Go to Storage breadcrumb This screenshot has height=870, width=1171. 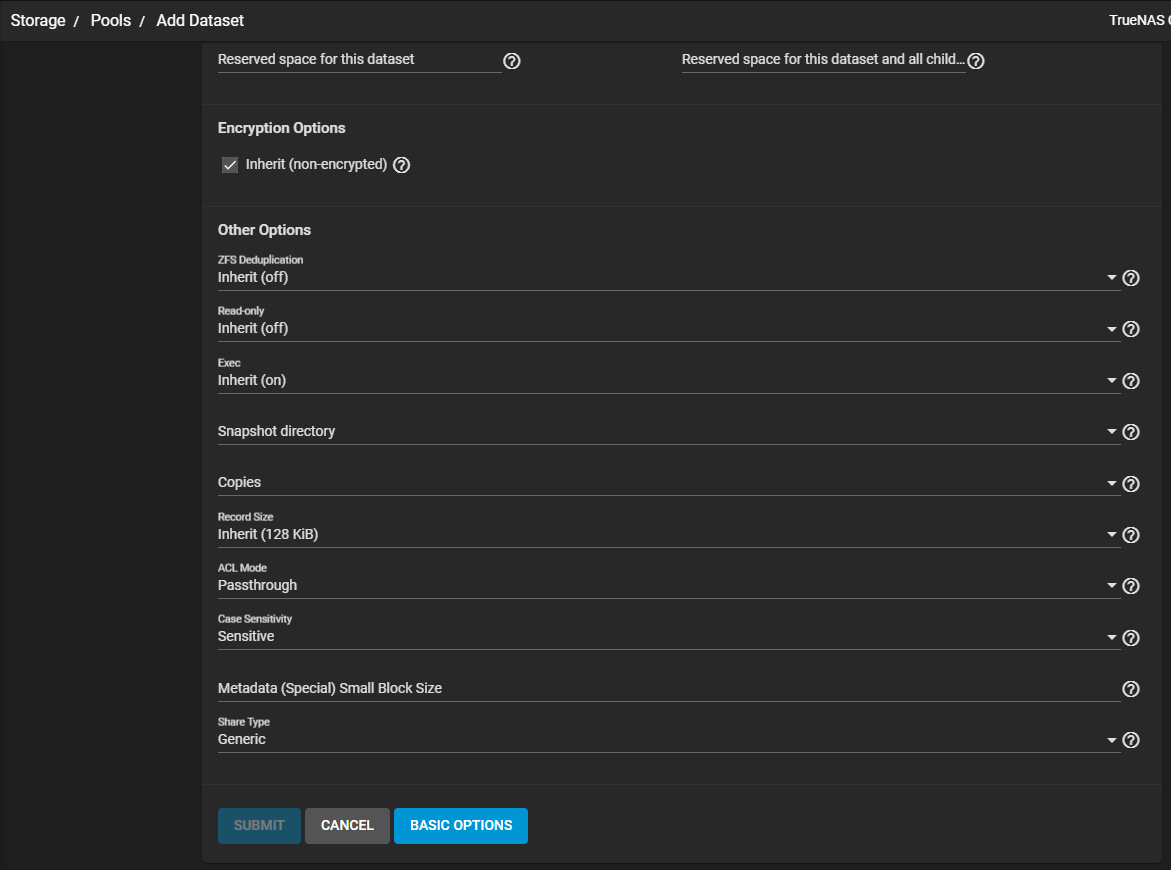tap(38, 20)
